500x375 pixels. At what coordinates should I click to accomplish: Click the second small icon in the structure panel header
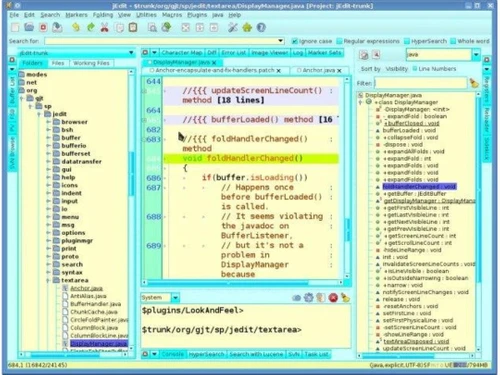pyautogui.click(x=376, y=55)
